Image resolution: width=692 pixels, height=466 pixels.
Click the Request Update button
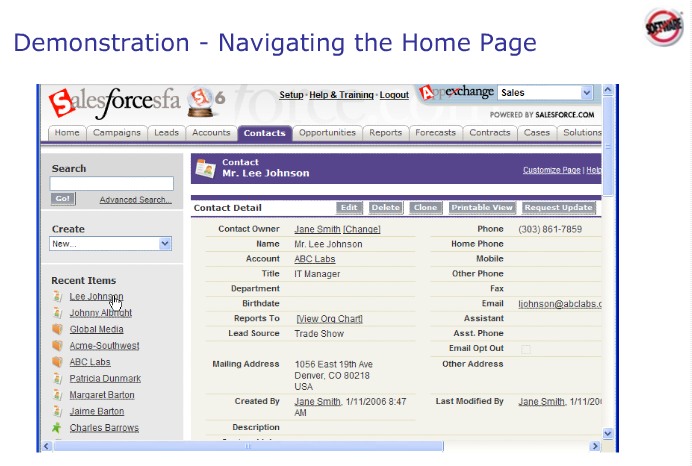click(x=558, y=208)
